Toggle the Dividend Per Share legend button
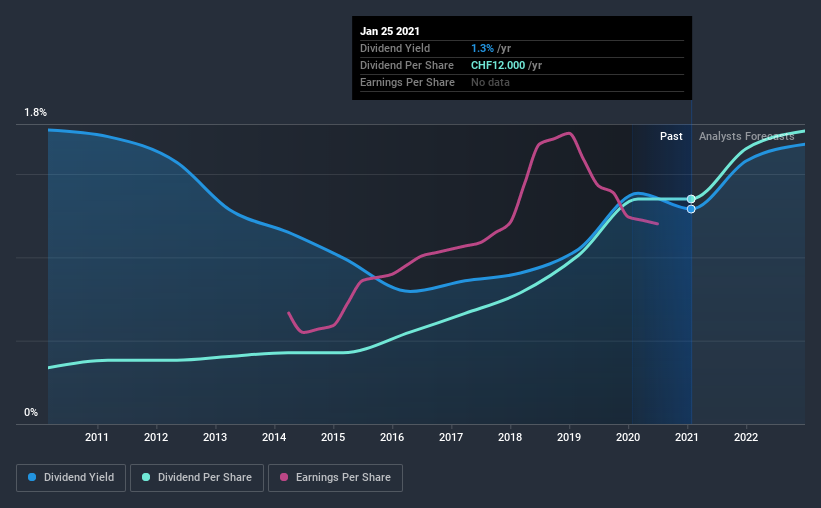The image size is (821, 508). coord(197,478)
